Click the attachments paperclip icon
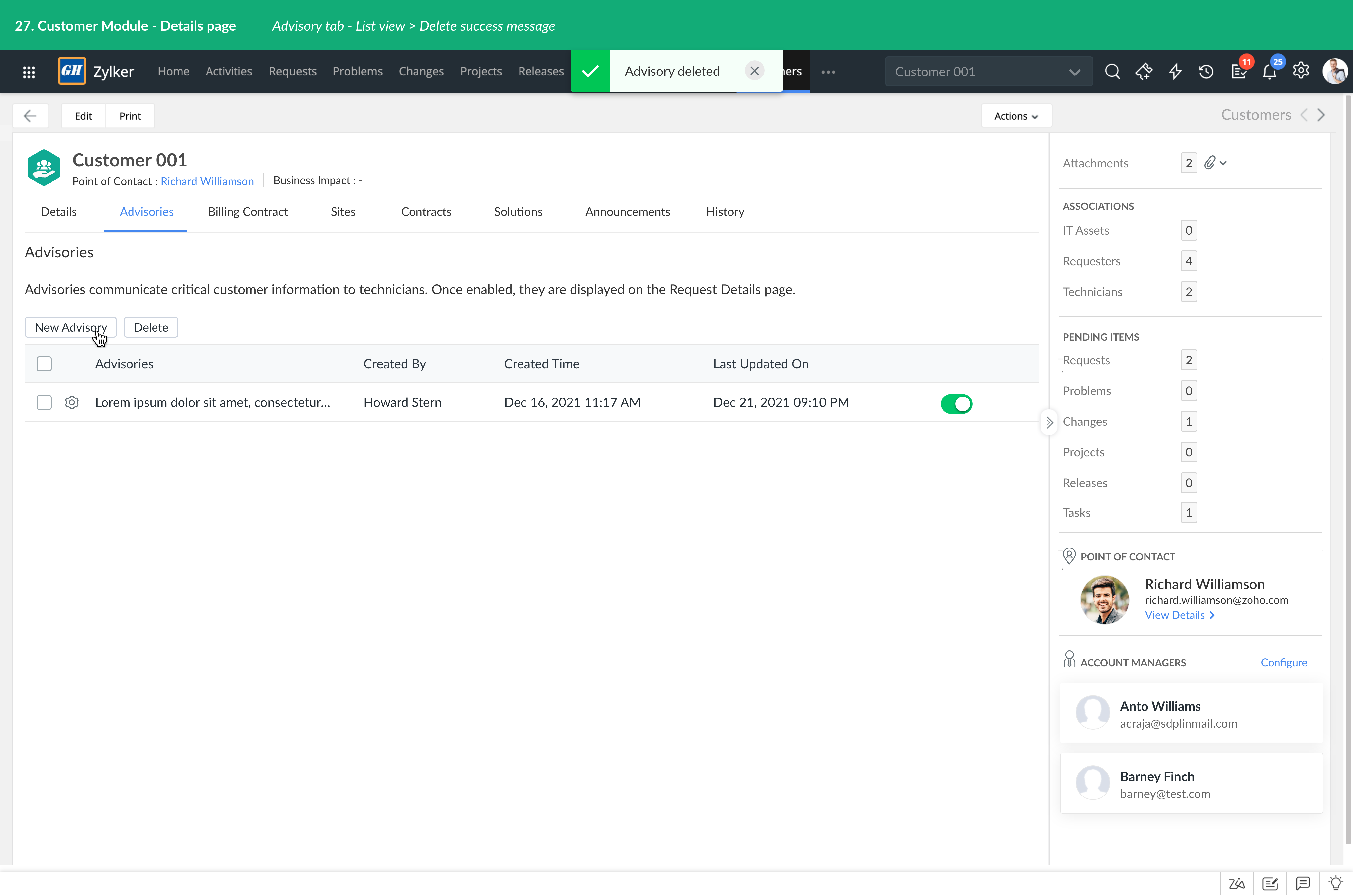The height and width of the screenshot is (896, 1353). pos(1210,163)
